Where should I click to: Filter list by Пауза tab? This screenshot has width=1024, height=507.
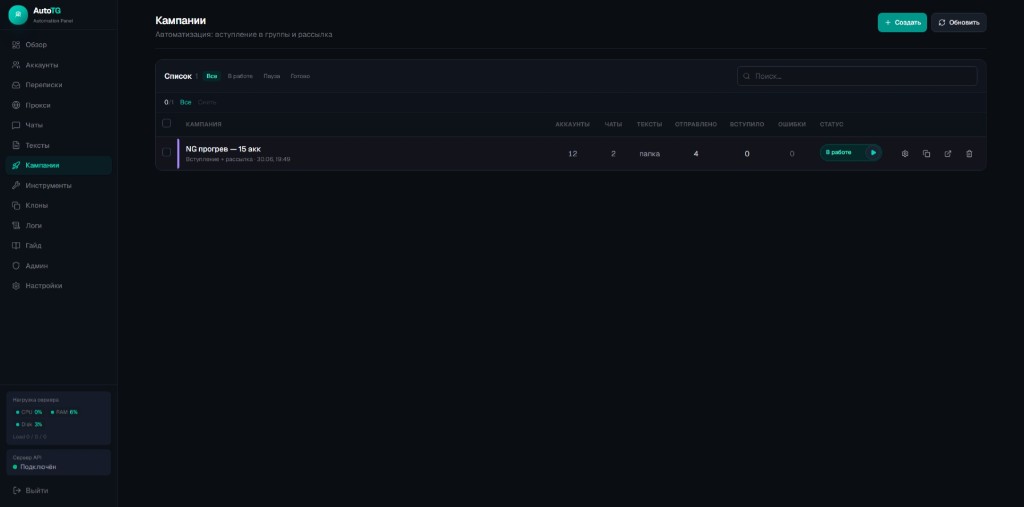pyautogui.click(x=272, y=76)
